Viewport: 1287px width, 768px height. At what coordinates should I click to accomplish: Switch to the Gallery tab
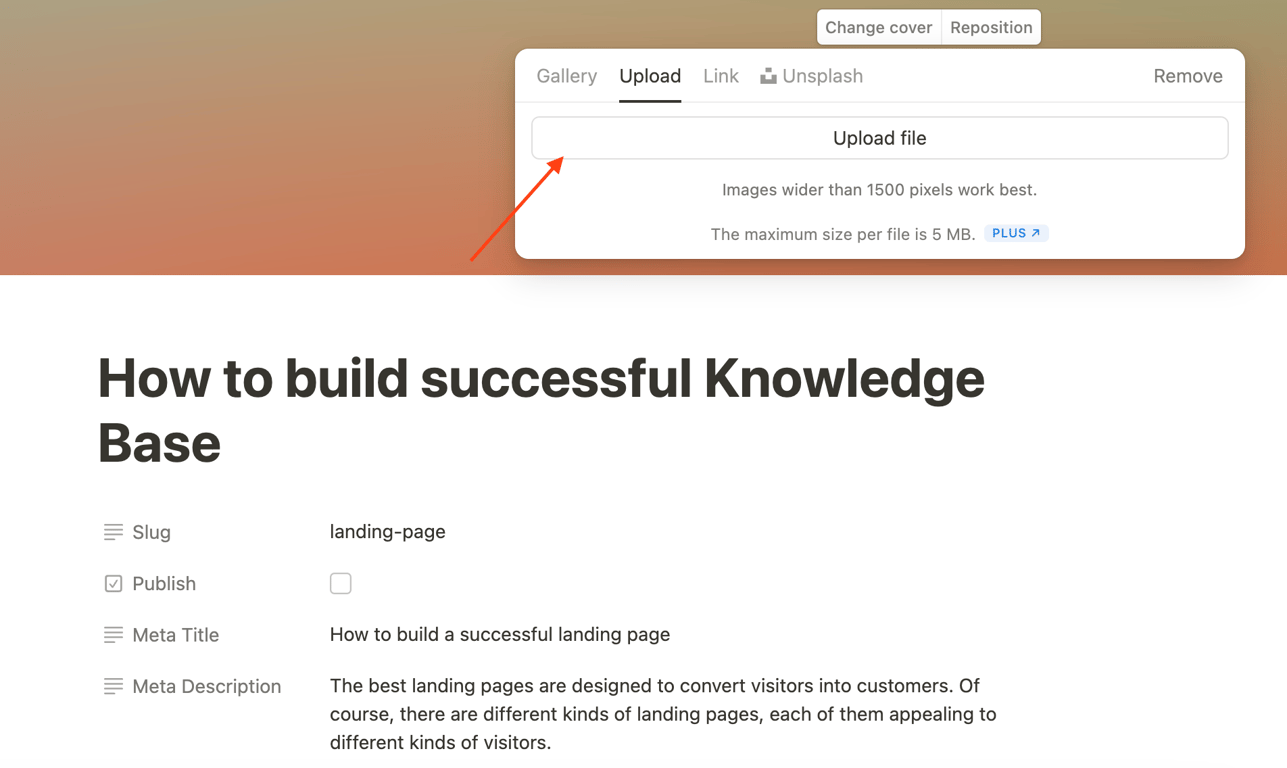pos(566,76)
